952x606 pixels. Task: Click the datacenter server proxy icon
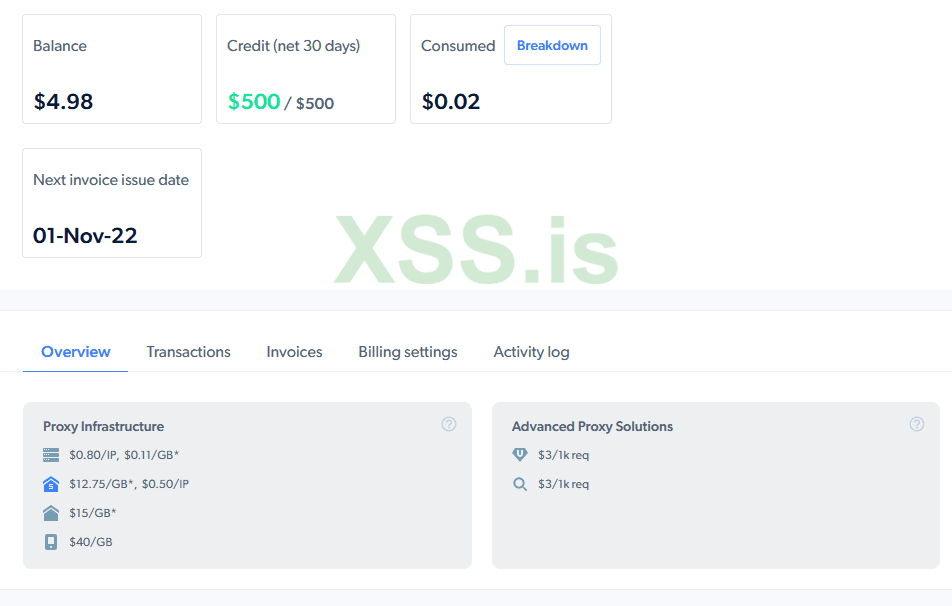point(51,455)
